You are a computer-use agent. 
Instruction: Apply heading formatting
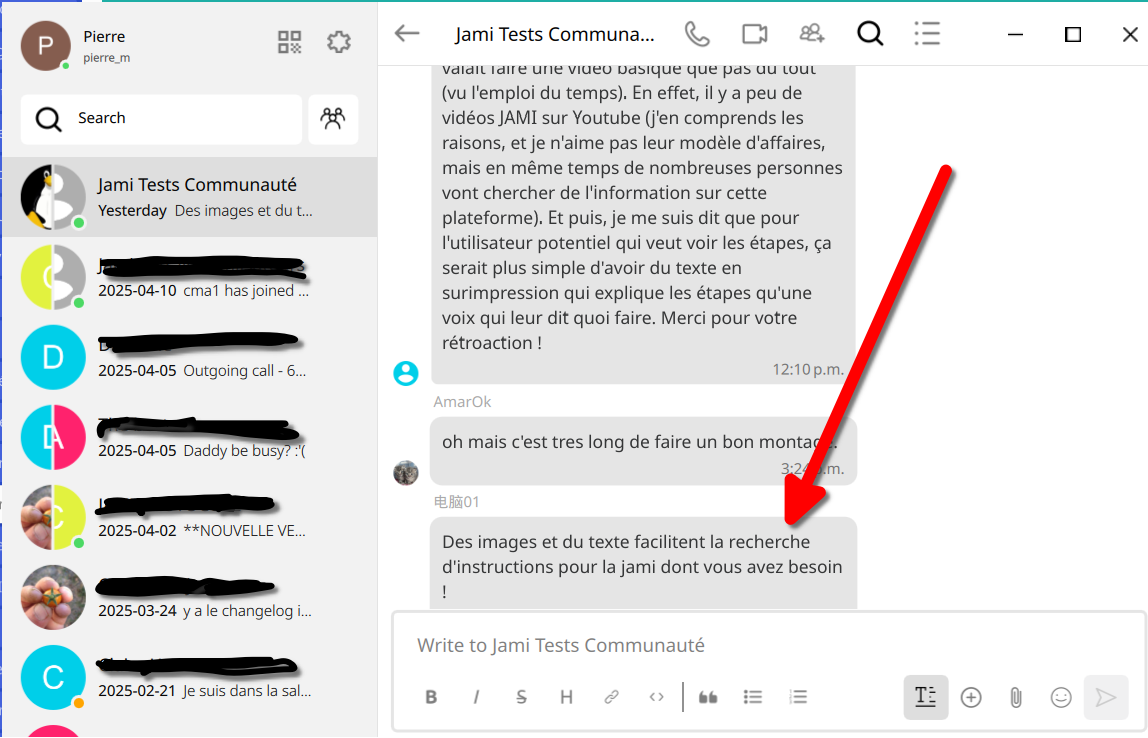566,697
